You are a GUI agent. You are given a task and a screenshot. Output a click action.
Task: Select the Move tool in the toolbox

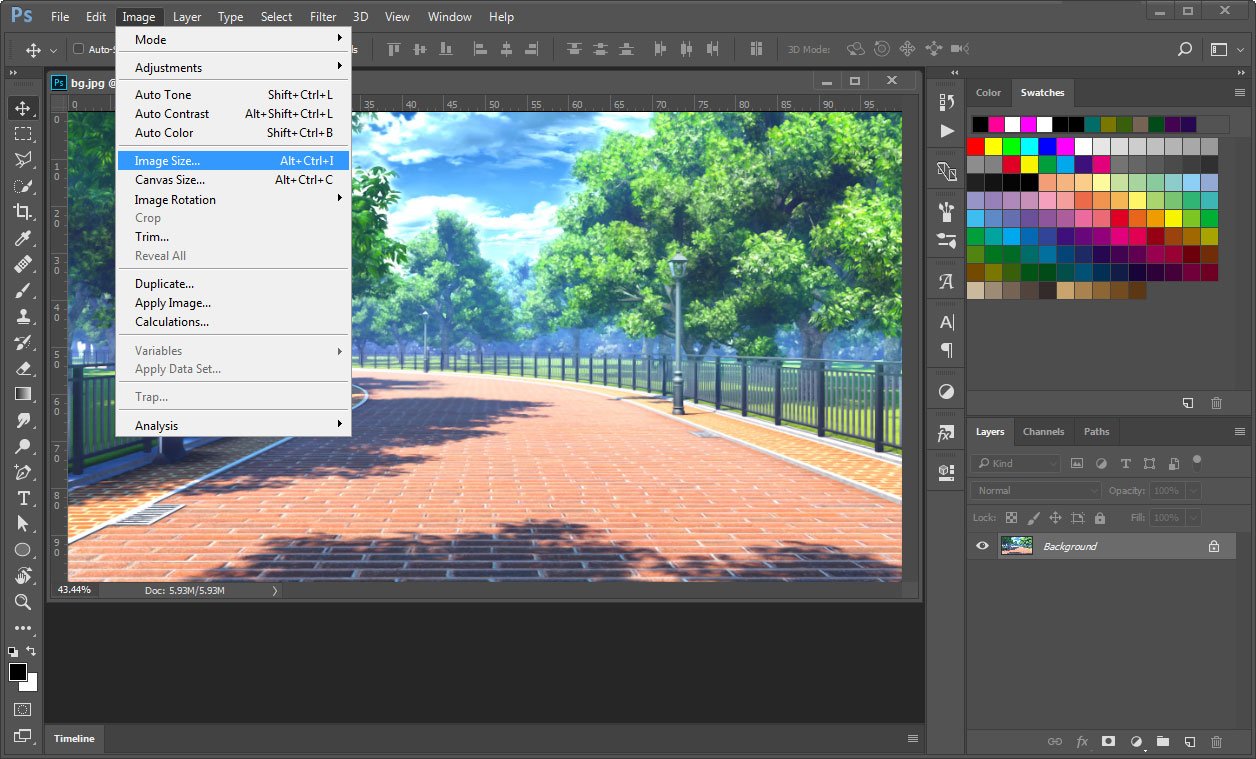click(22, 108)
